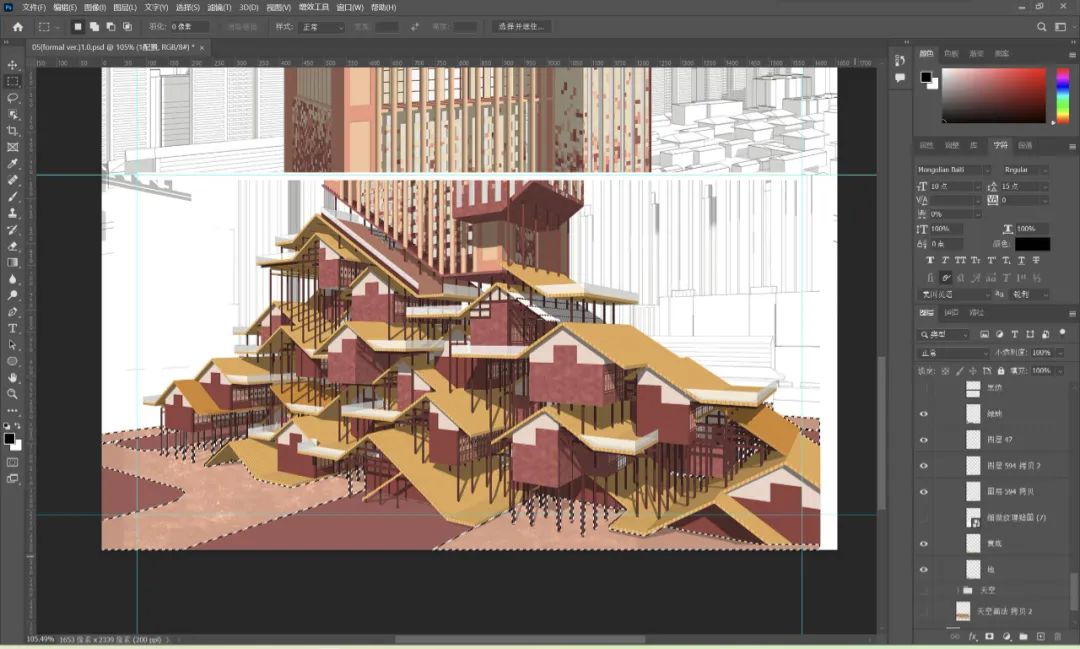
Task: Open the layer filter type dropdown
Action: coord(944,334)
